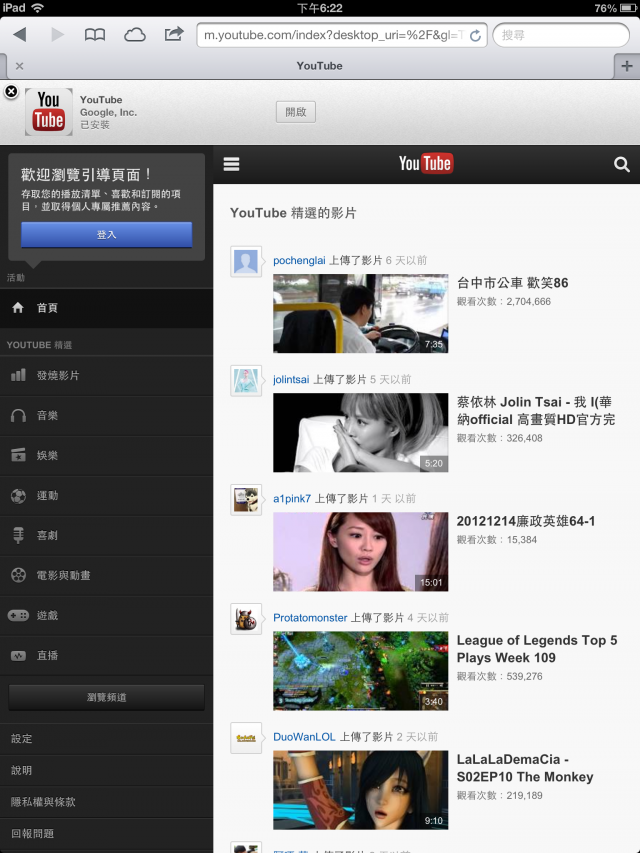Open title 20121214廉政英雄64-1
The image size is (640, 854).
pos(526,521)
